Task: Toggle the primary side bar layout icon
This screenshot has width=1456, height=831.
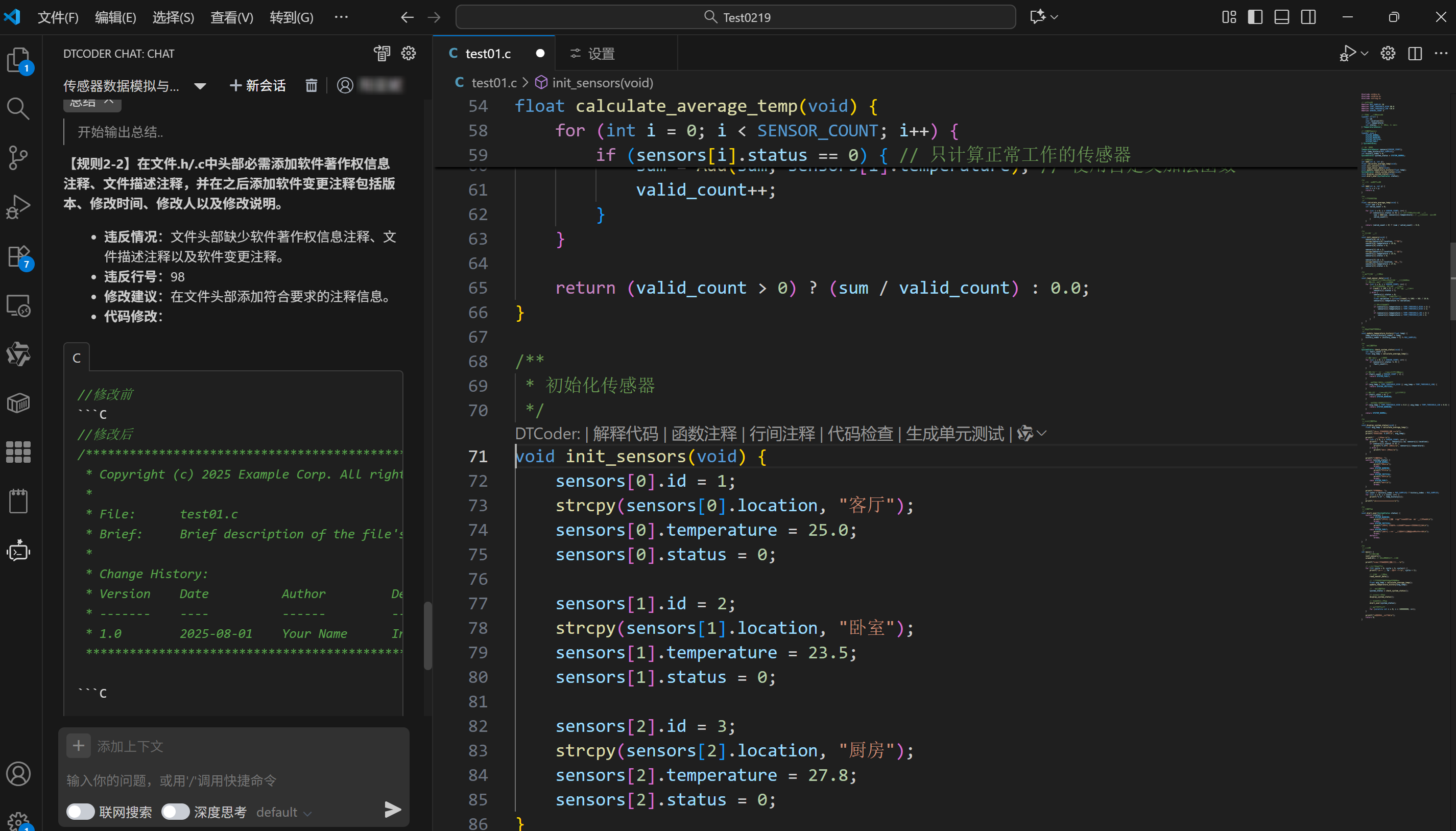Action: [1255, 17]
